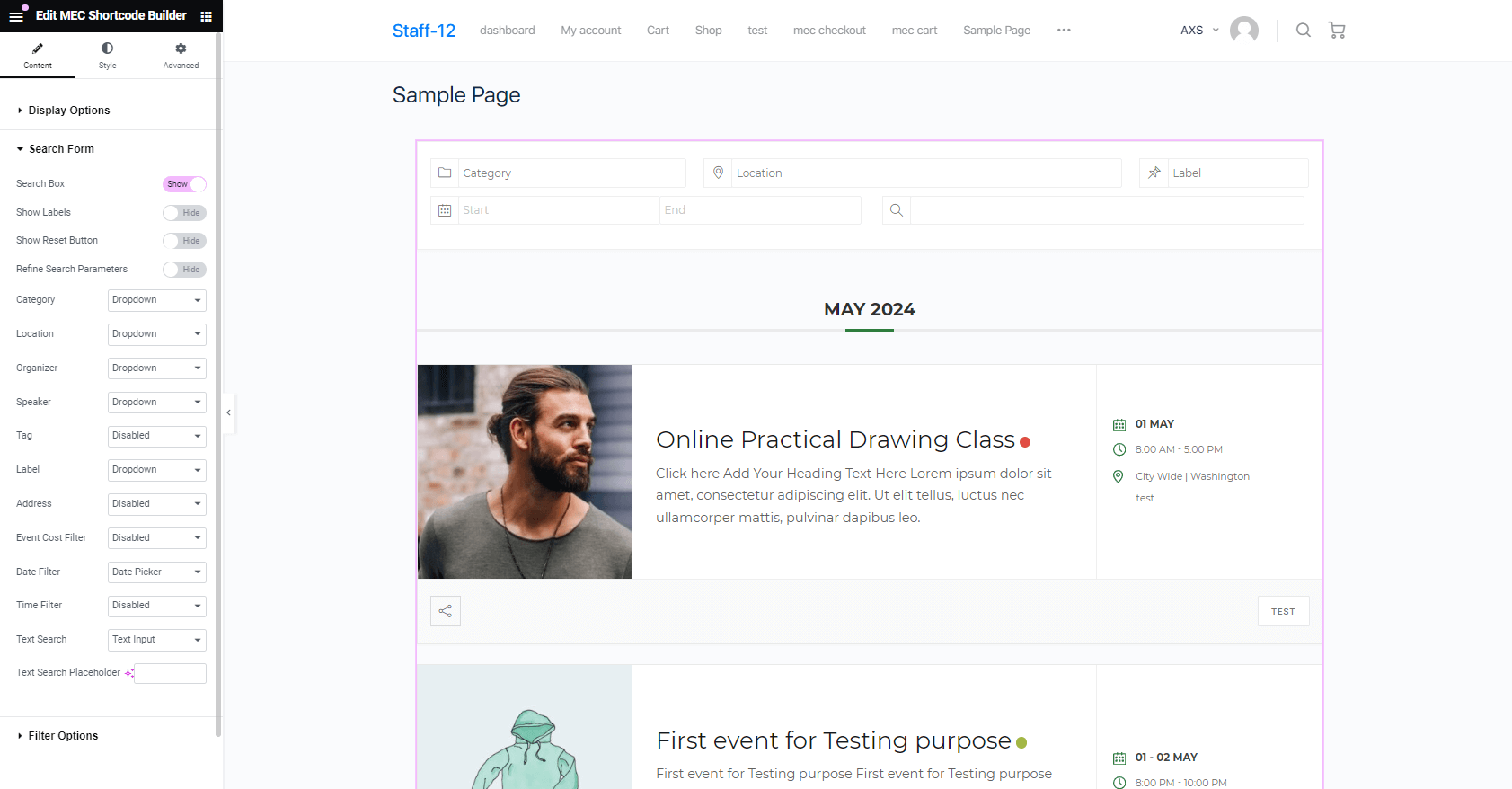The width and height of the screenshot is (1512, 789).
Task: Open the Elementor hamburger menu
Action: (16, 16)
